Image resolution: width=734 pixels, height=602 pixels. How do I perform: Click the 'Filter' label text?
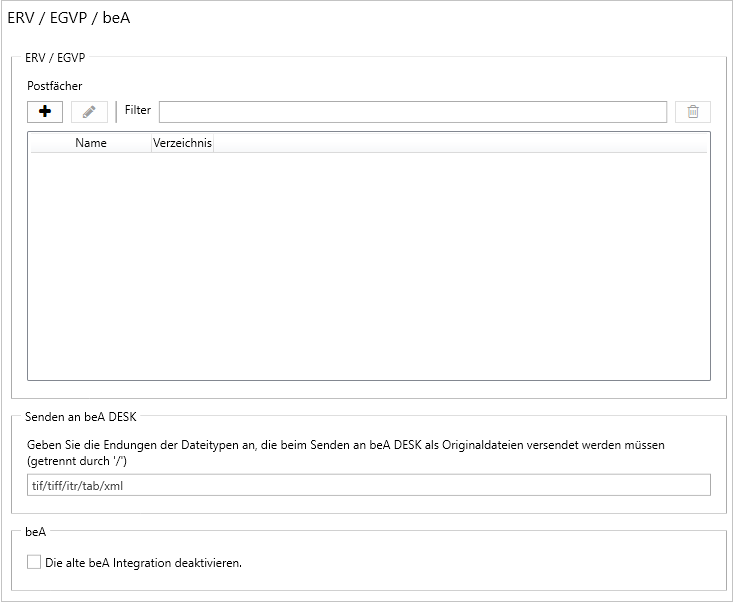138,110
